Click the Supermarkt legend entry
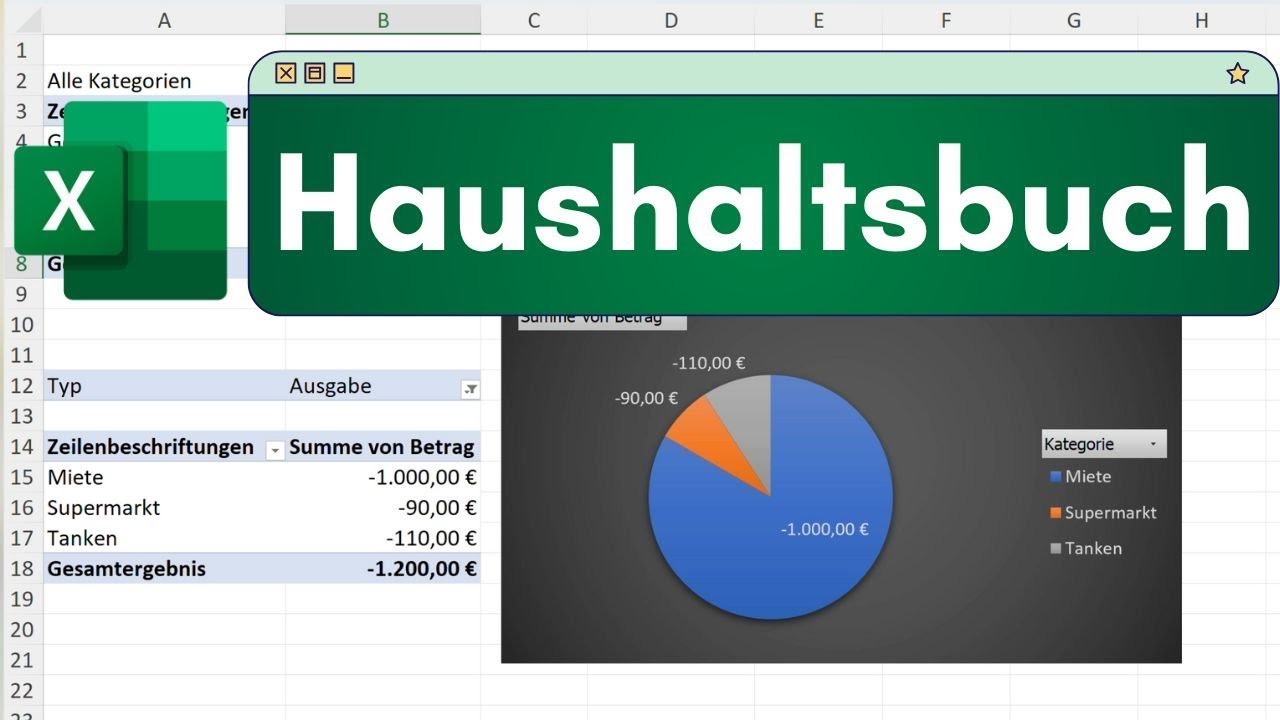The width and height of the screenshot is (1280, 720). (x=1103, y=513)
